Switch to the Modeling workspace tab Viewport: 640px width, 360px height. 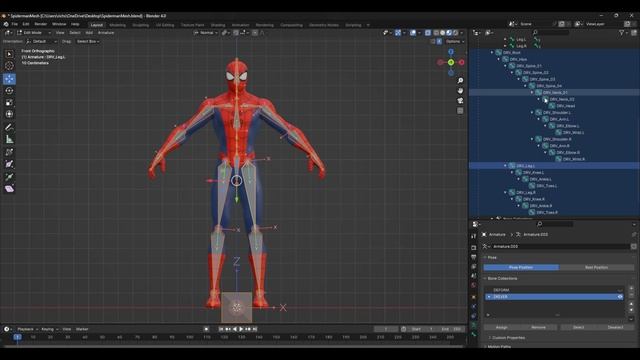[x=118, y=25]
